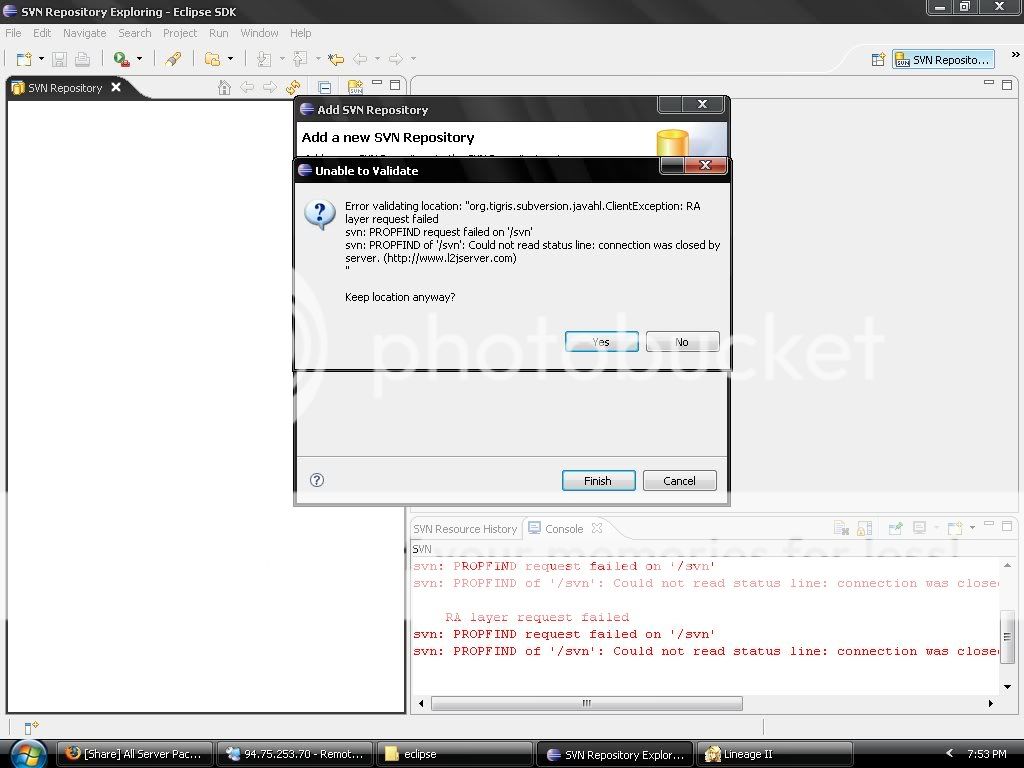This screenshot has width=1024, height=768.
Task: Click the External Tools run icon
Action: (x=121, y=59)
